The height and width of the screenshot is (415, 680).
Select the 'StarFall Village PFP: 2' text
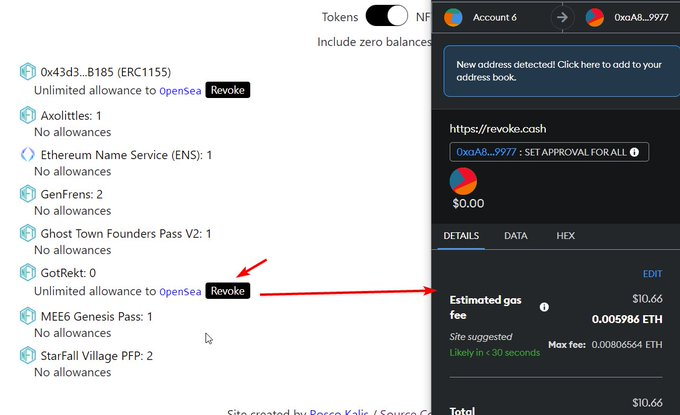pyautogui.click(x=96, y=356)
